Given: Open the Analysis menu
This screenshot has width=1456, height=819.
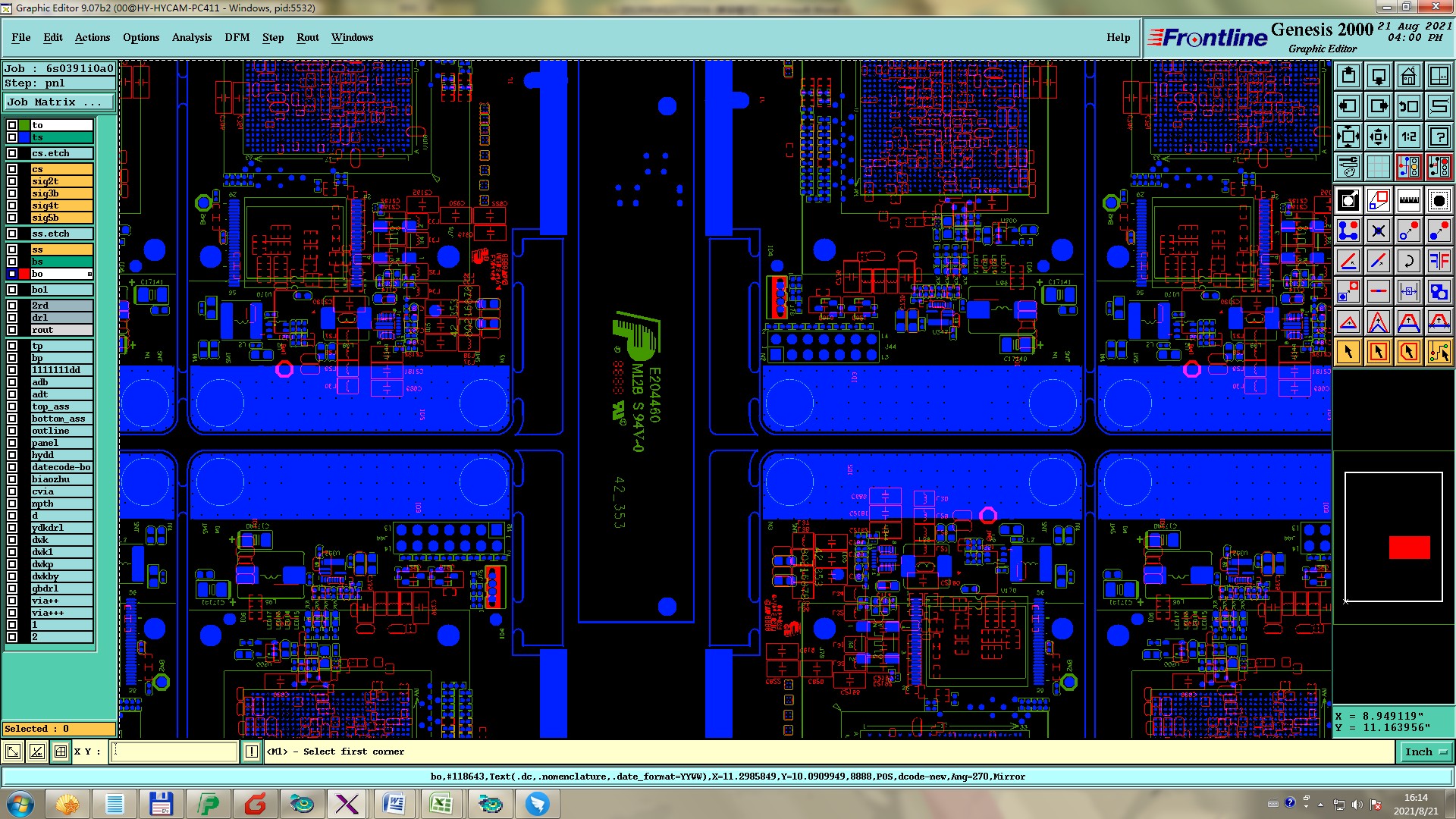Looking at the screenshot, I should (191, 37).
